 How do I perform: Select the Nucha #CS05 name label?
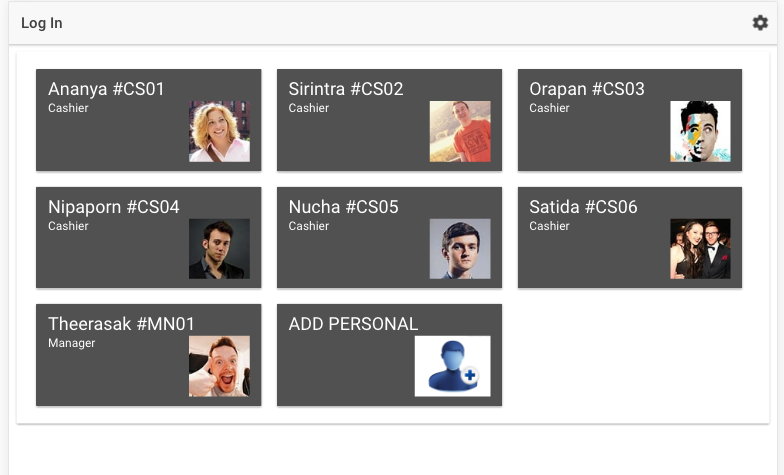343,207
